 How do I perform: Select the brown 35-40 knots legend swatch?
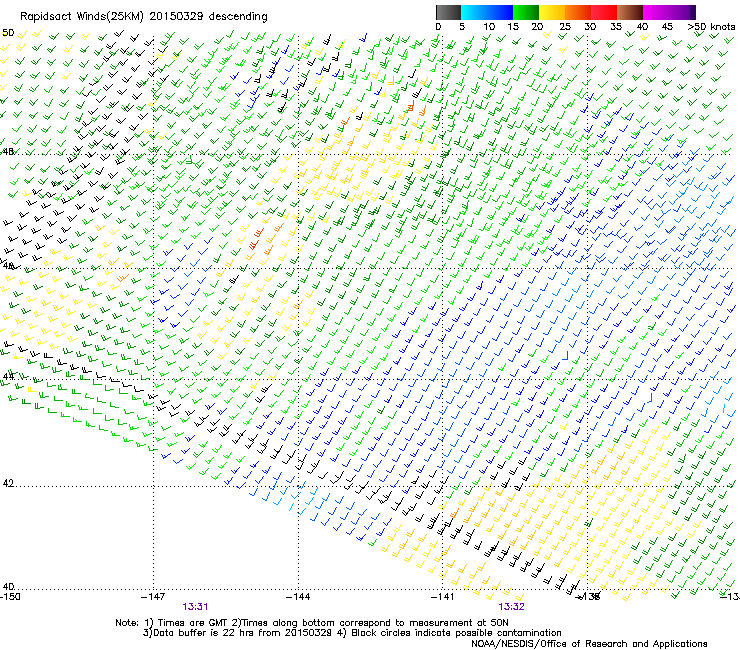pos(630,12)
